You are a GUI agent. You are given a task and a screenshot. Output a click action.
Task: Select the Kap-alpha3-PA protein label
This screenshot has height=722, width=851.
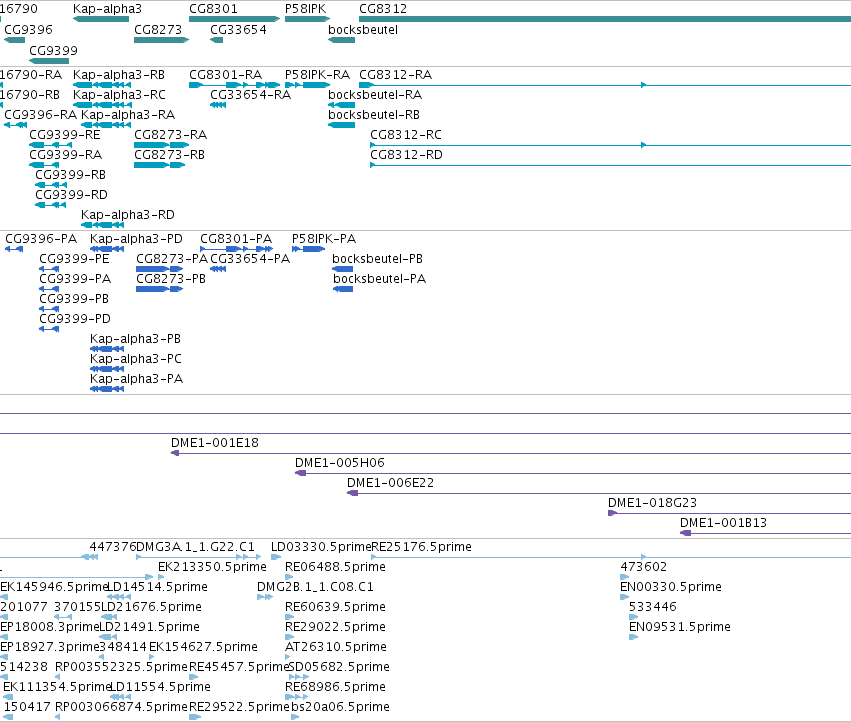[x=136, y=378]
